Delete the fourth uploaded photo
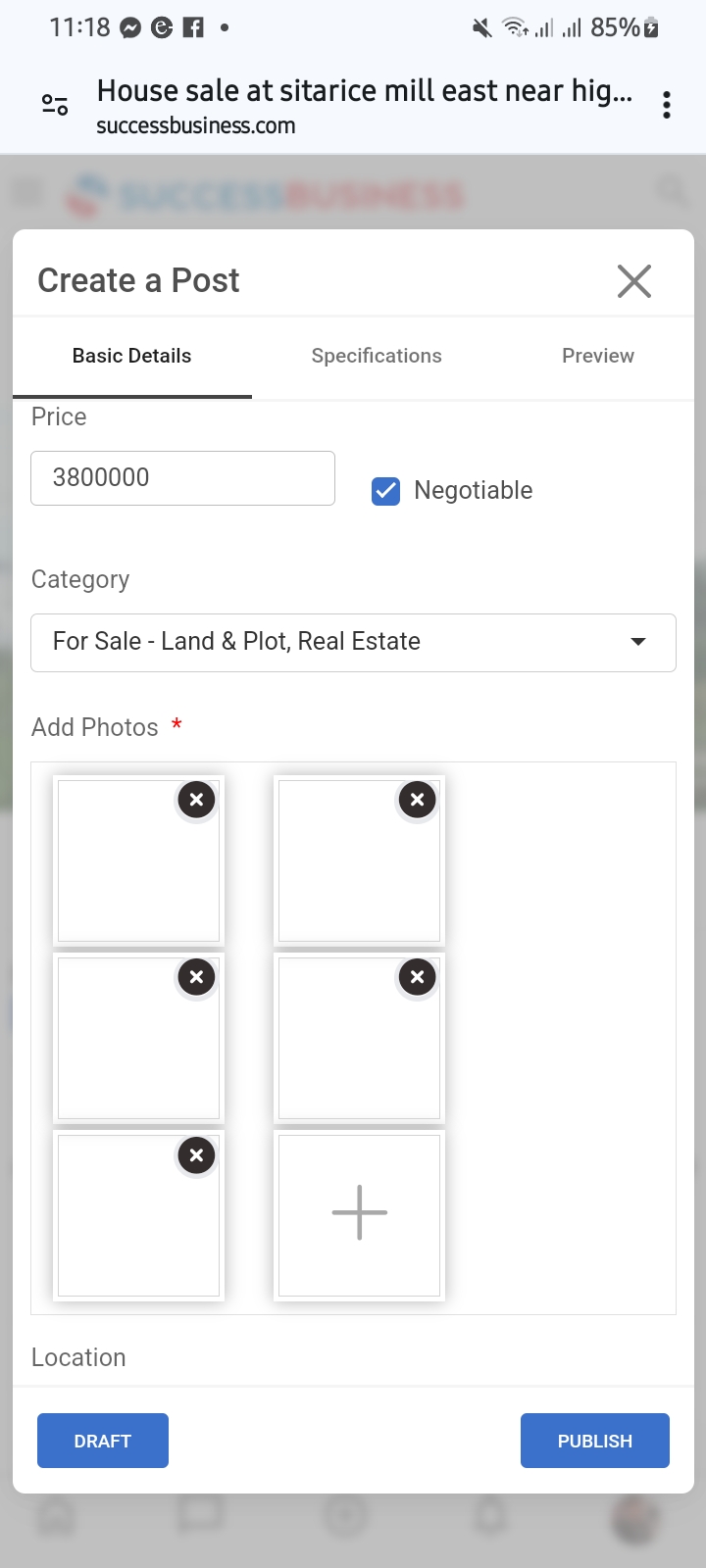The width and height of the screenshot is (706, 1568). (x=417, y=977)
